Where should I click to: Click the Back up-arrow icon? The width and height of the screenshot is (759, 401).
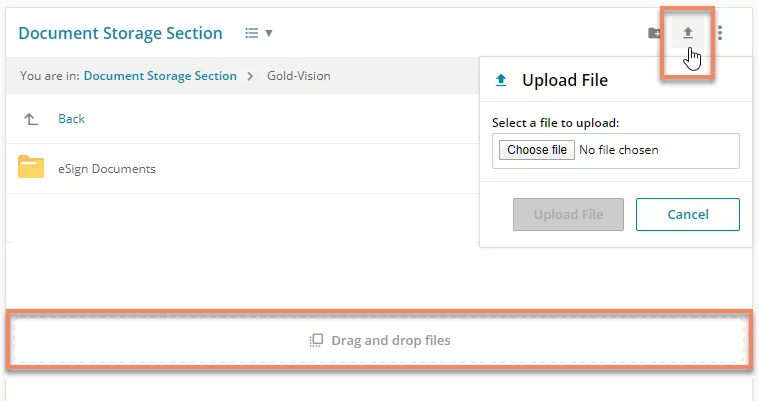click(31, 119)
